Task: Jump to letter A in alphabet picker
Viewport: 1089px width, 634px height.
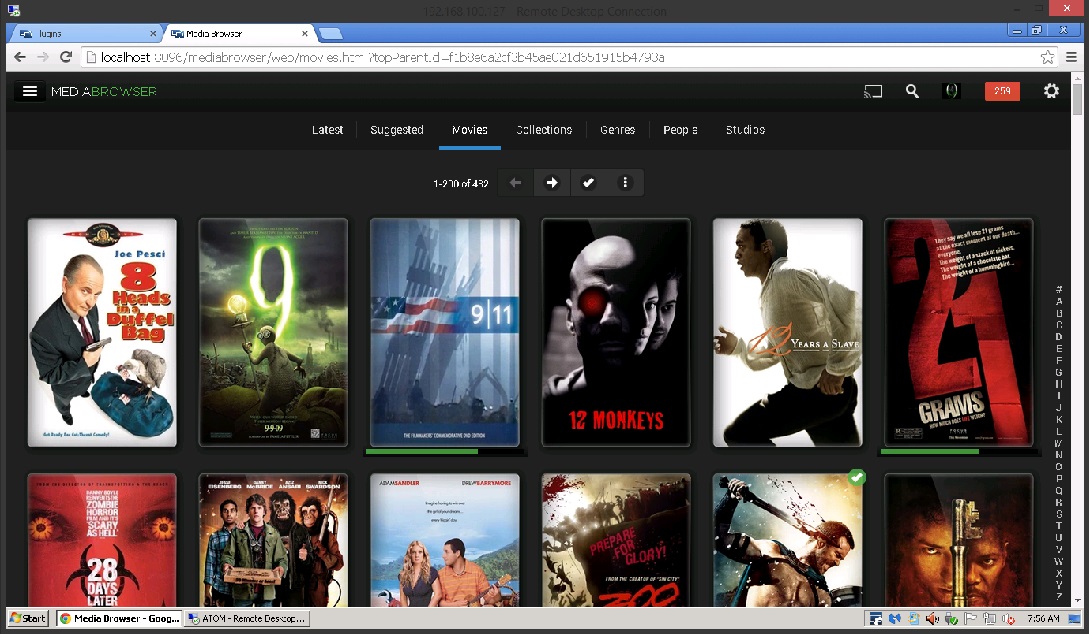Action: tap(1059, 301)
